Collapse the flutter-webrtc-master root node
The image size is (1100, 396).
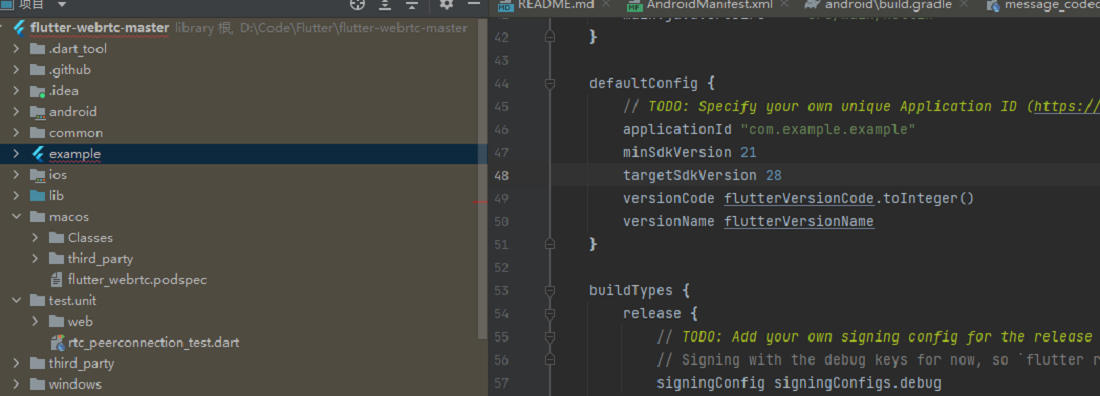(x=5, y=29)
